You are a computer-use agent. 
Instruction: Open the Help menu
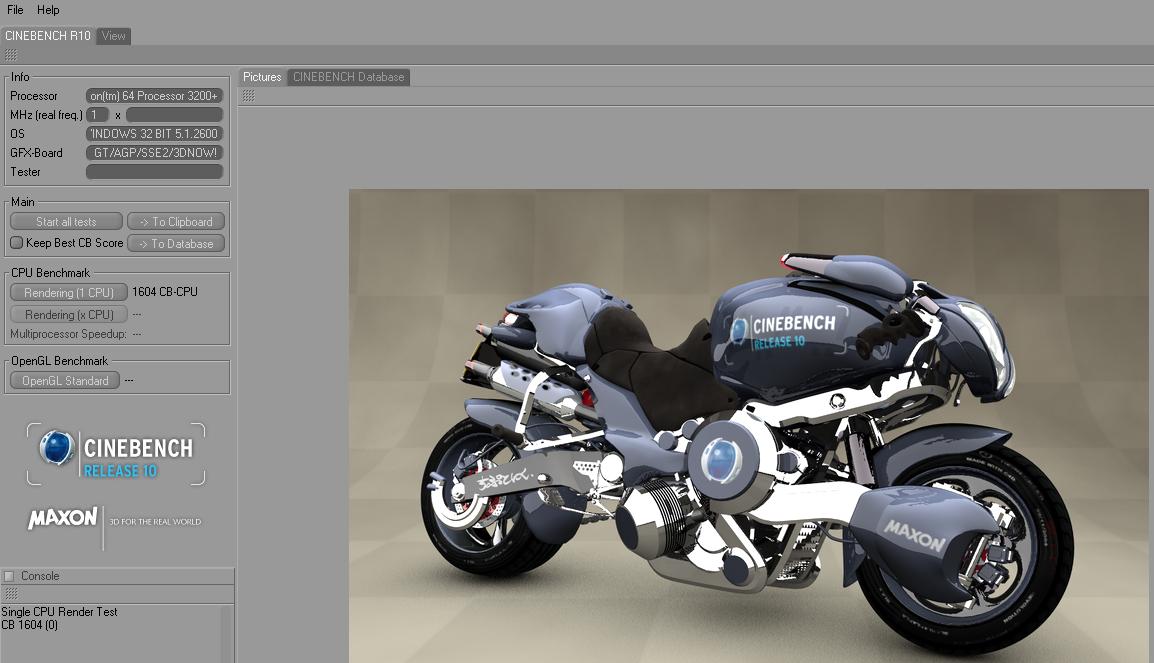[x=48, y=10]
